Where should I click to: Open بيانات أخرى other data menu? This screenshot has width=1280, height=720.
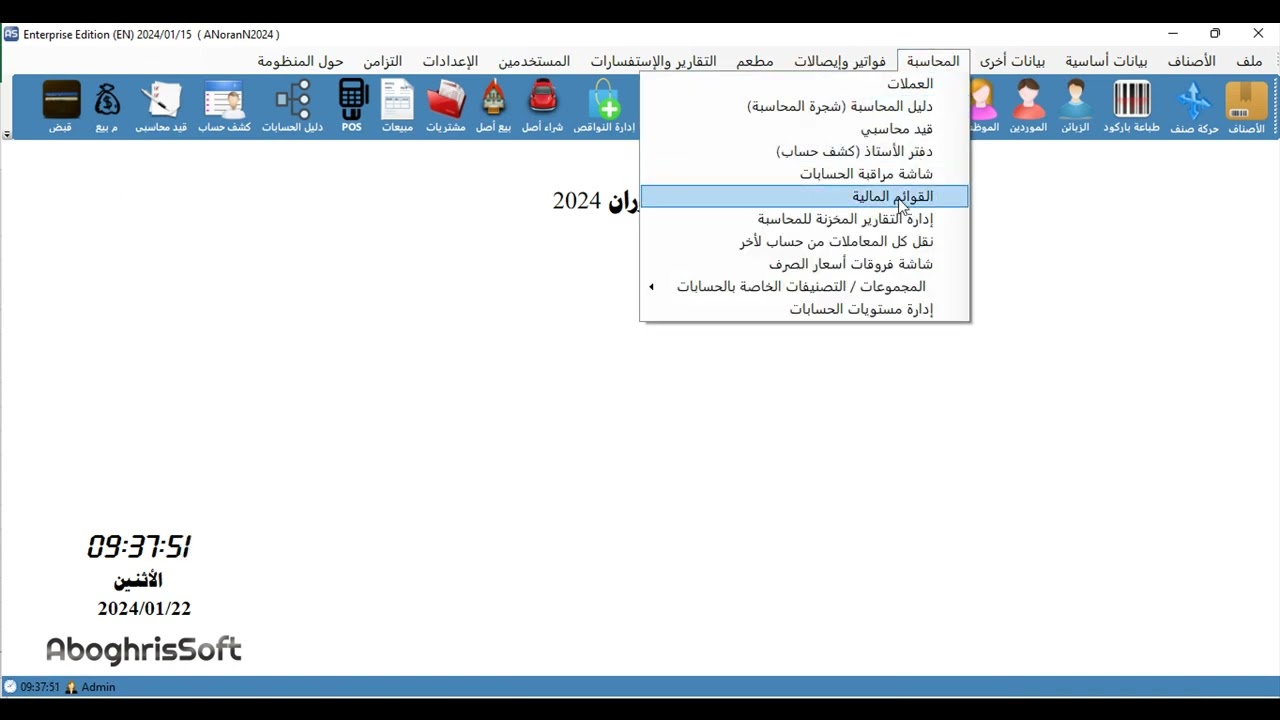click(x=1012, y=61)
